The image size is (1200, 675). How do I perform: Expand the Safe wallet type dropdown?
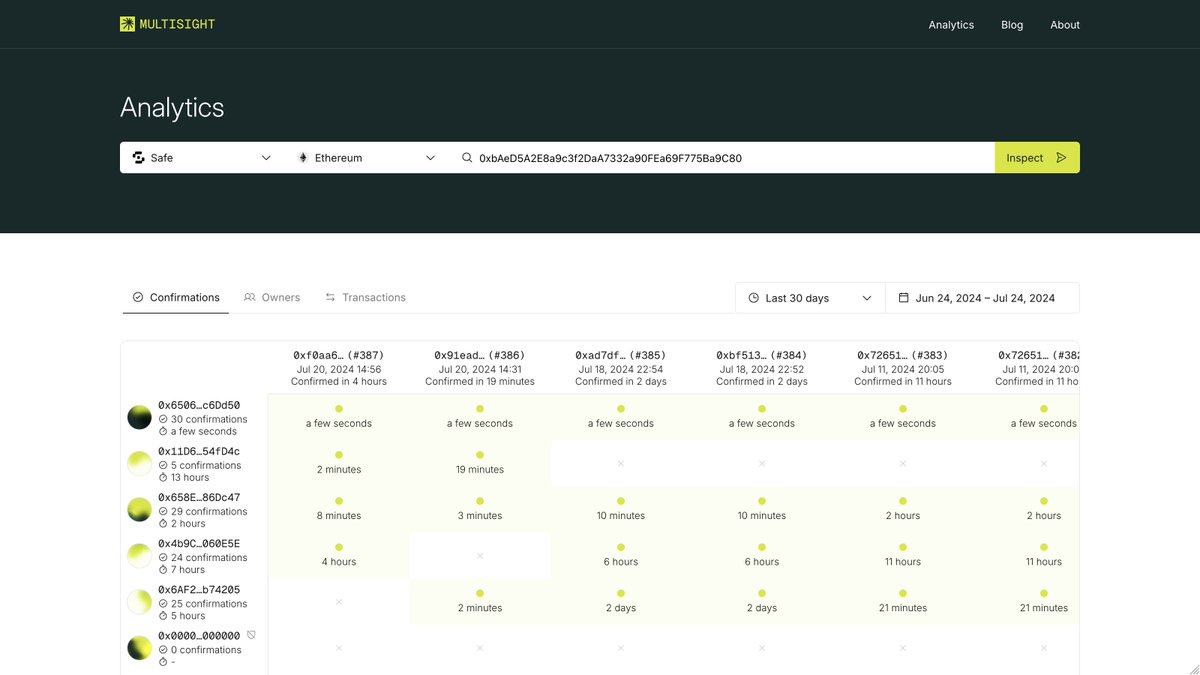202,158
